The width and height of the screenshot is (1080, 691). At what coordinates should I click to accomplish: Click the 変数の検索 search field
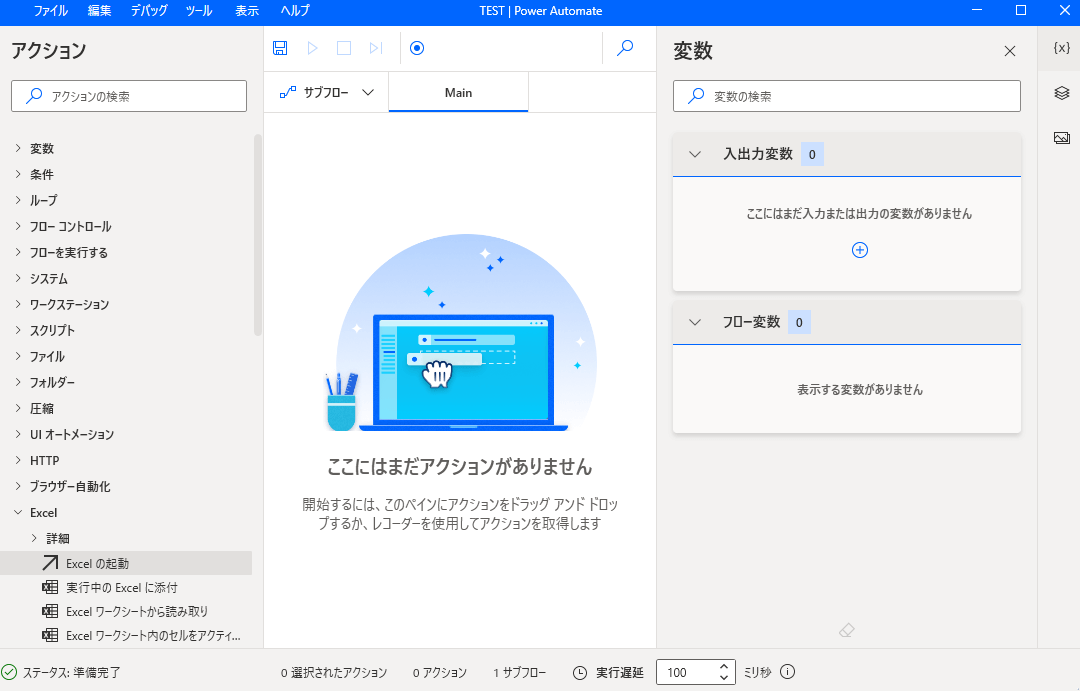(846, 96)
